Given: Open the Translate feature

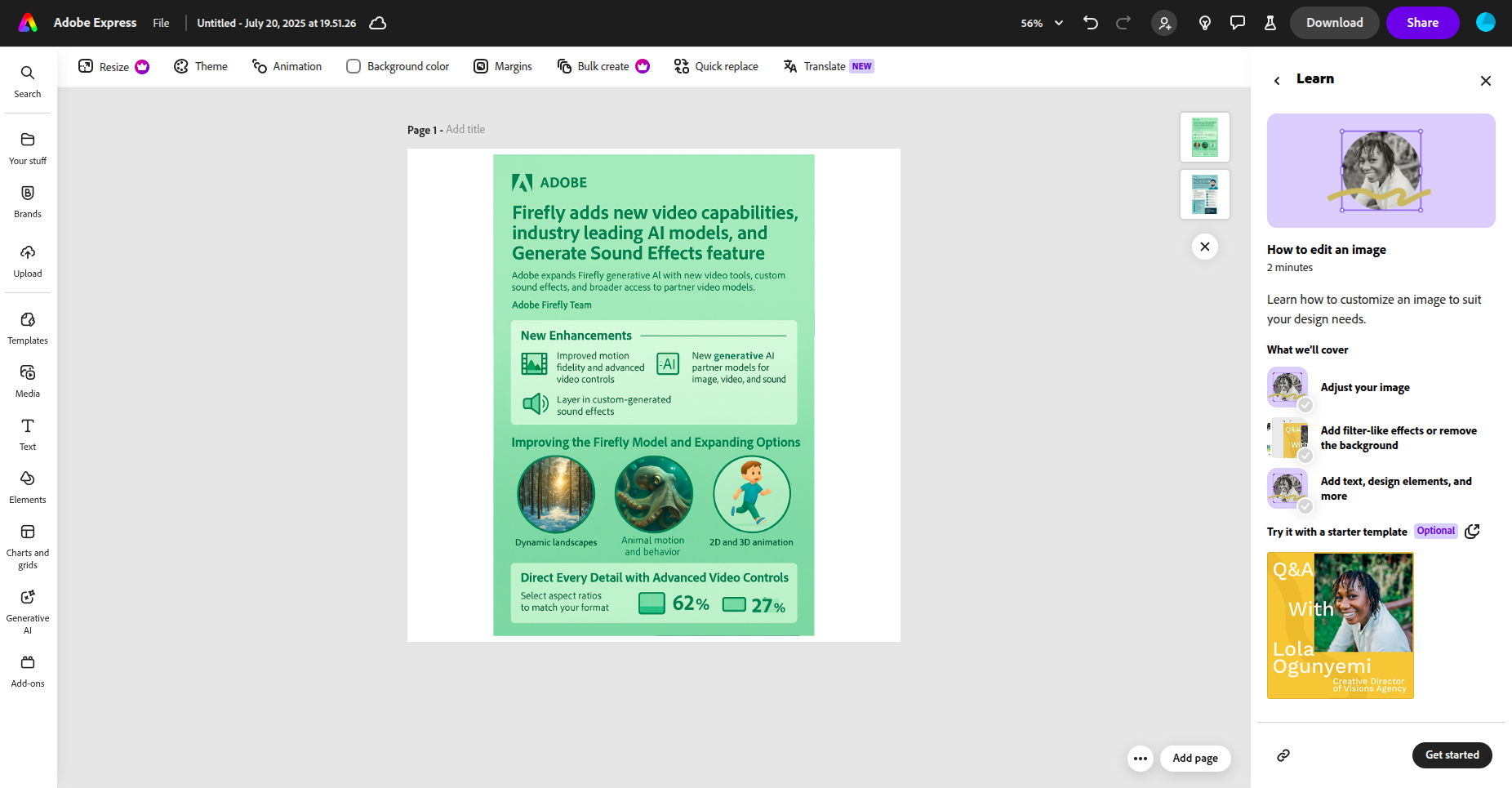Looking at the screenshot, I should click(828, 66).
